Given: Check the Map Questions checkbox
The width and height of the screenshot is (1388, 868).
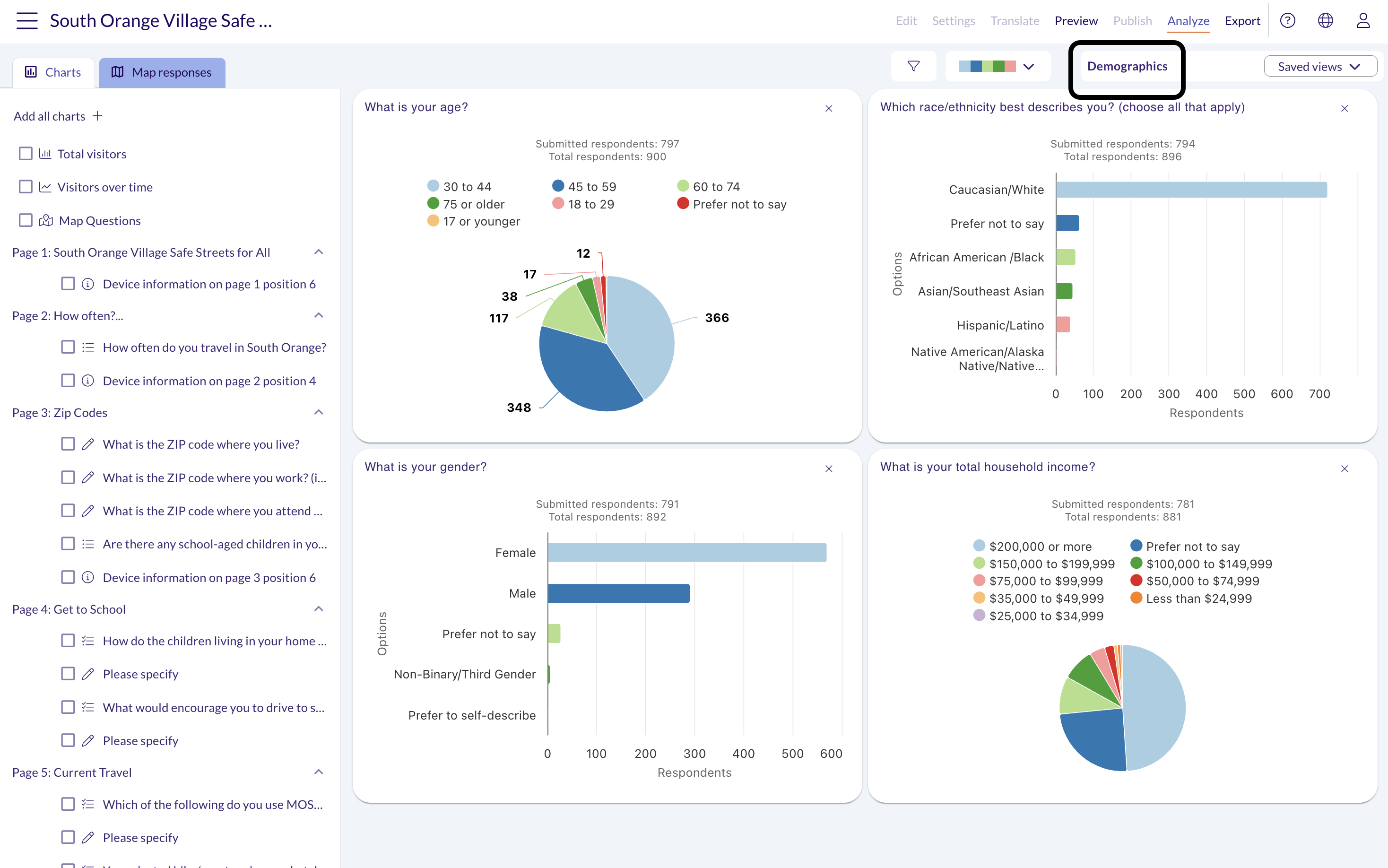Looking at the screenshot, I should tap(25, 220).
